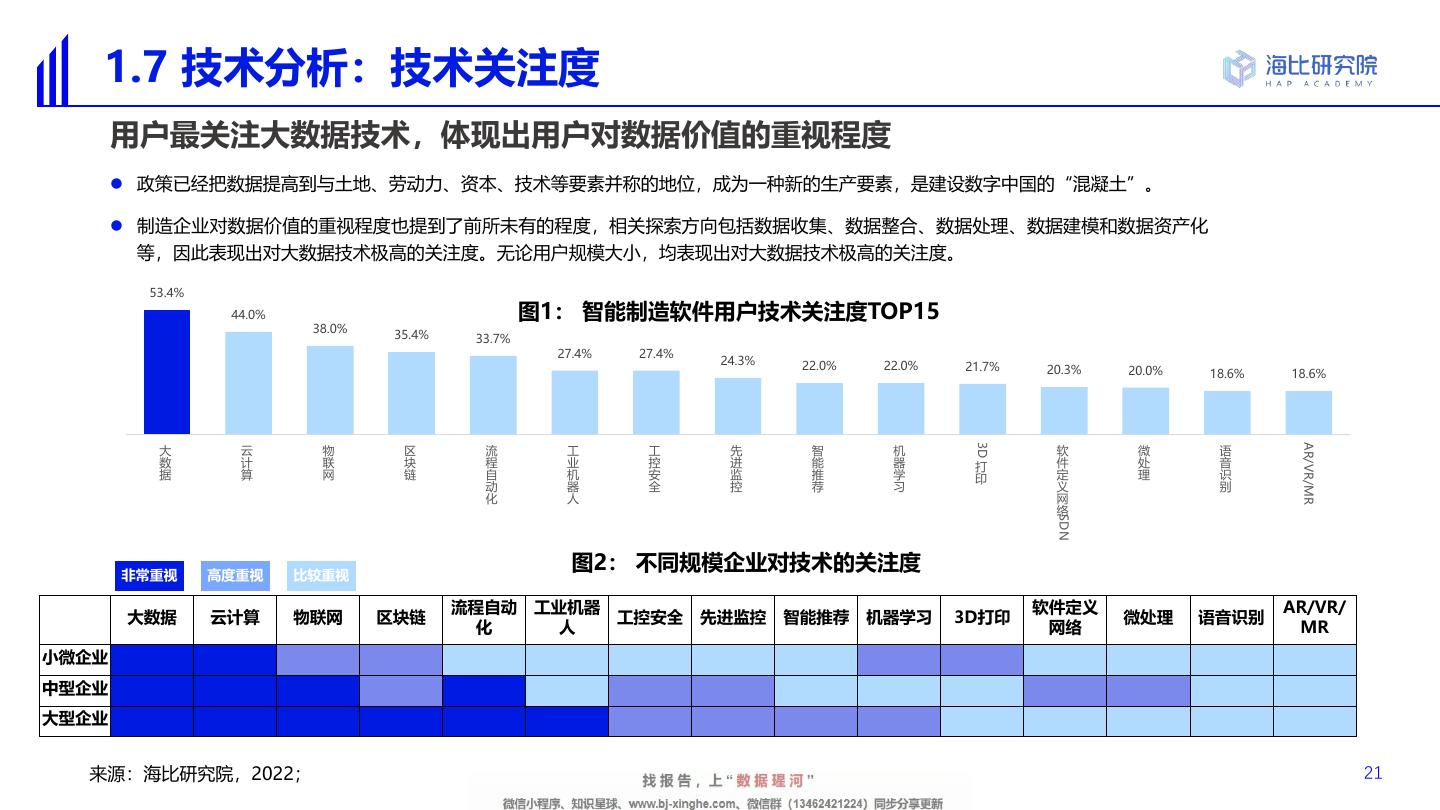
Task: Click the 智能推荐 table column header
Action: 816,618
